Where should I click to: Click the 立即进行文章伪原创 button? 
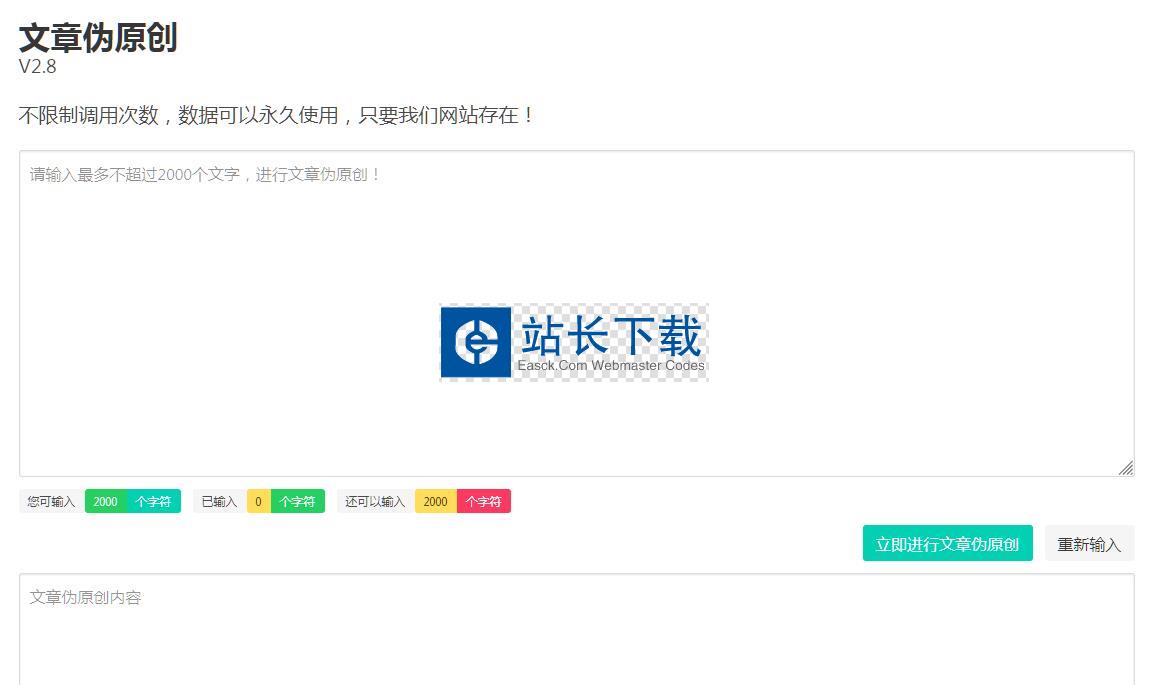(x=947, y=544)
